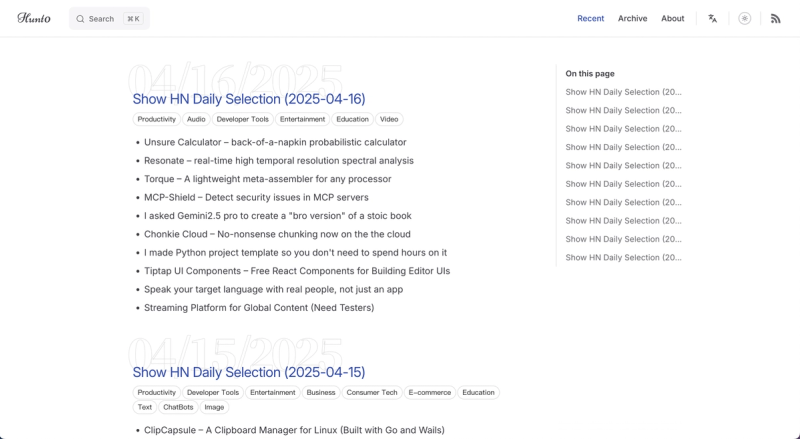Open the language translation switcher

coord(712,18)
